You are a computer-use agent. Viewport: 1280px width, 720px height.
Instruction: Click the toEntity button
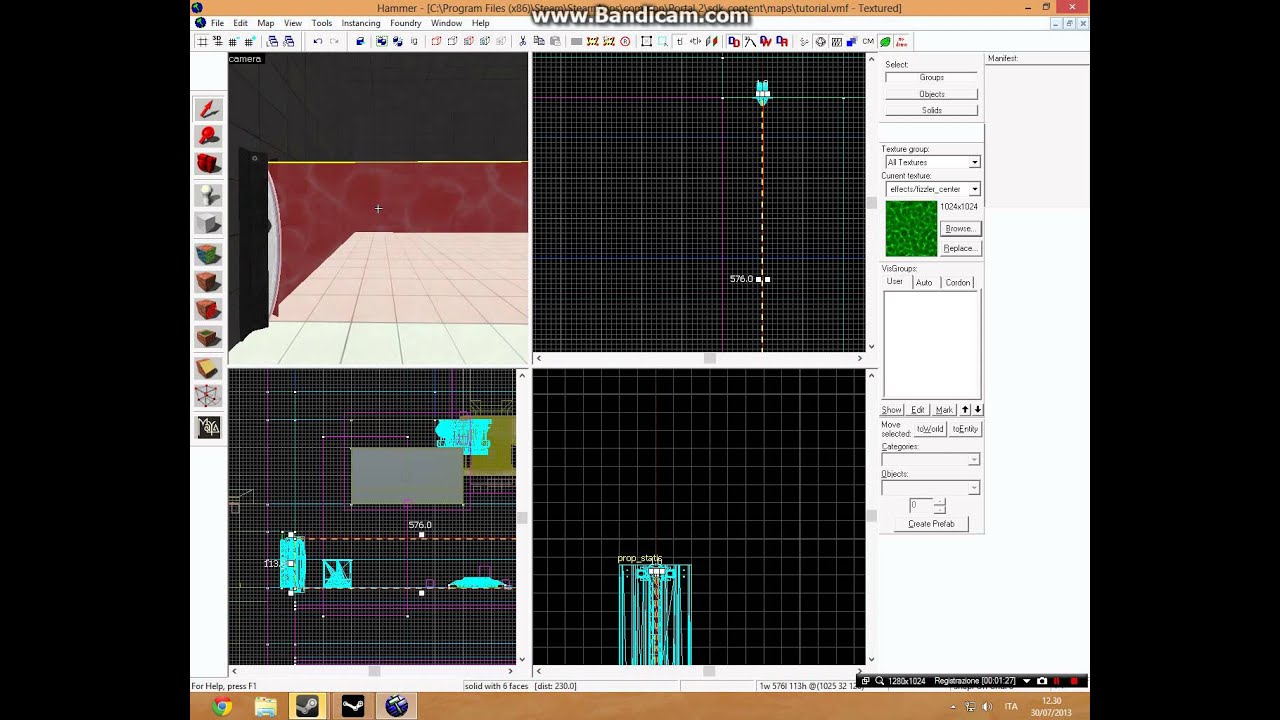click(x=965, y=429)
